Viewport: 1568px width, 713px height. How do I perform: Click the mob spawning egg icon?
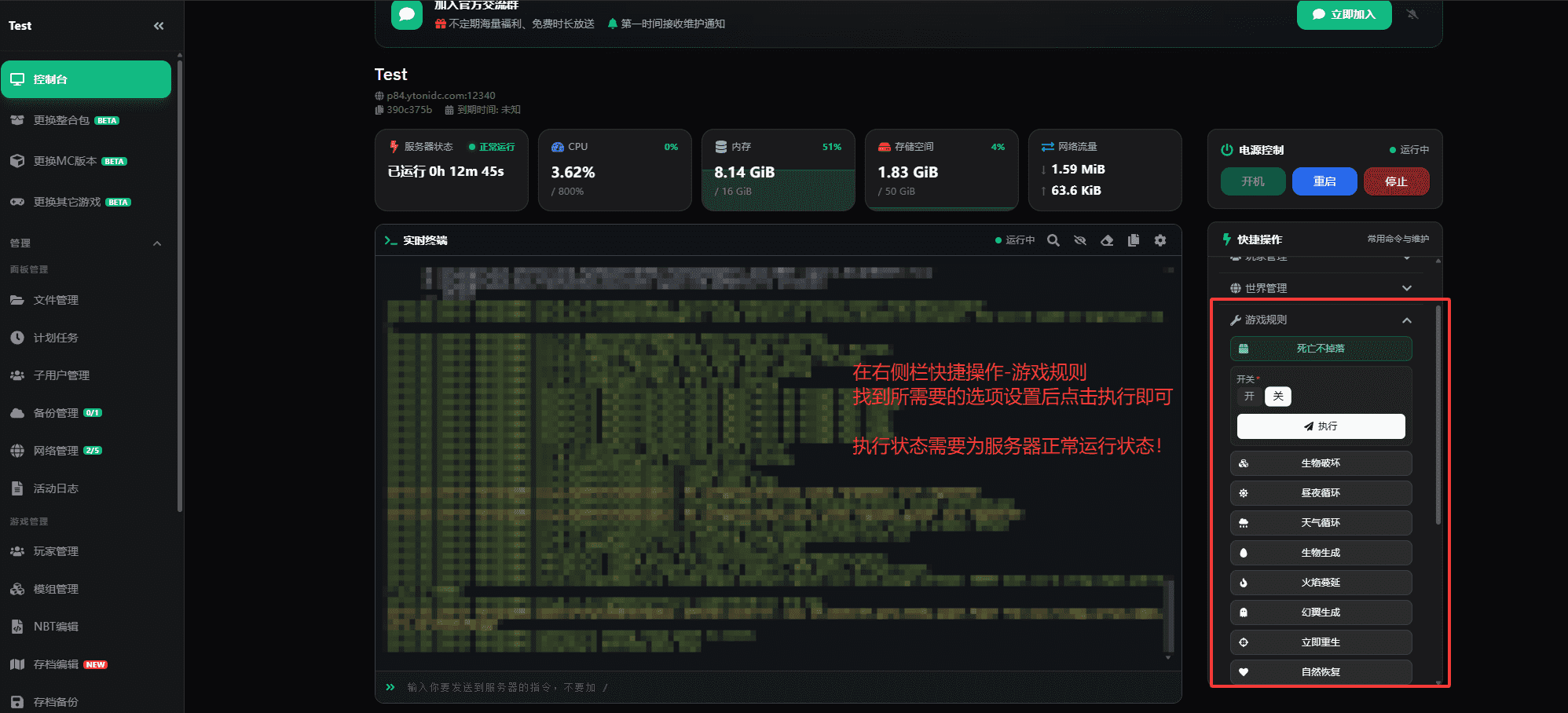click(x=1244, y=553)
